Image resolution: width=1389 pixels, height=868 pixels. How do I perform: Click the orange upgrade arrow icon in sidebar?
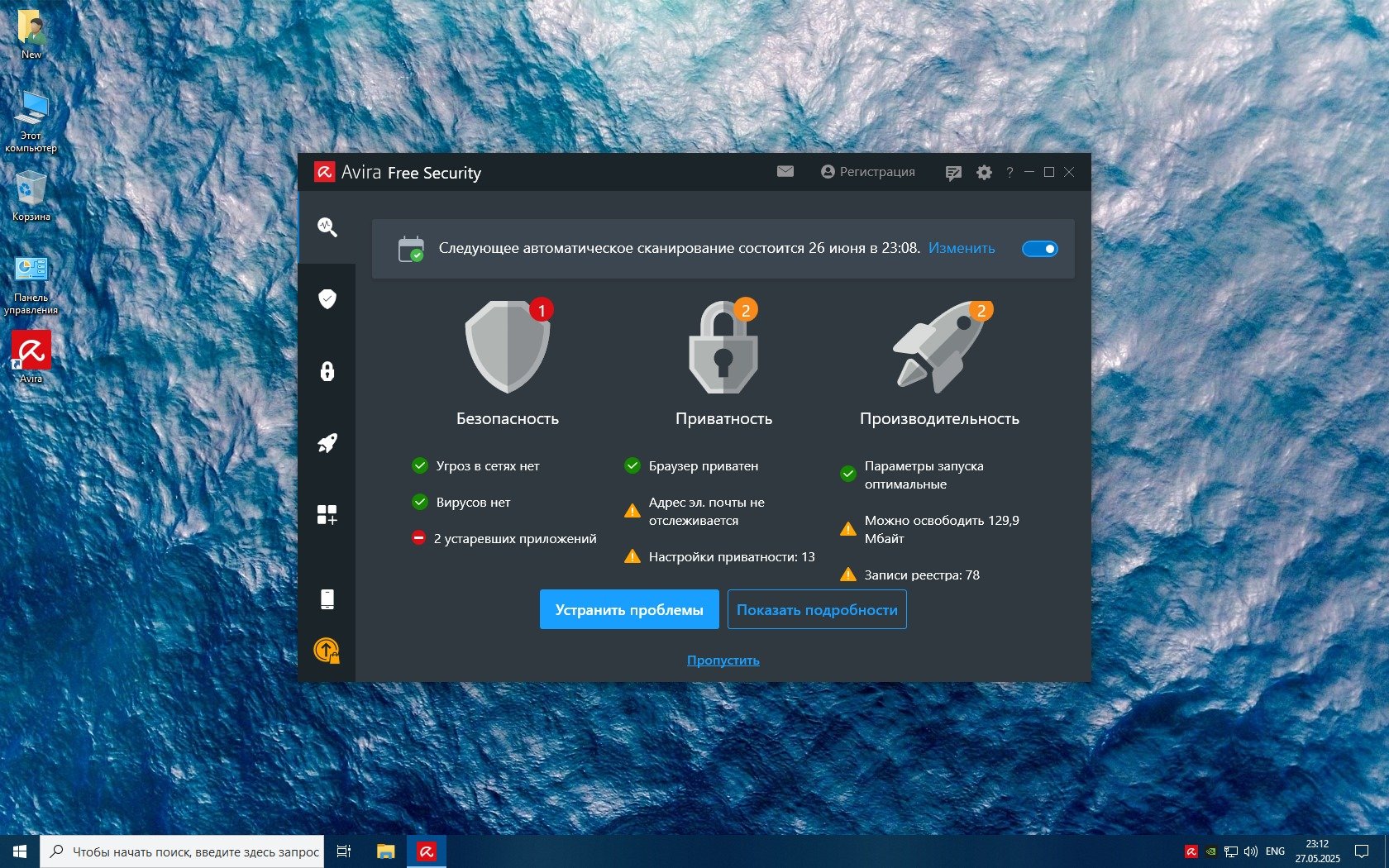[x=327, y=651]
